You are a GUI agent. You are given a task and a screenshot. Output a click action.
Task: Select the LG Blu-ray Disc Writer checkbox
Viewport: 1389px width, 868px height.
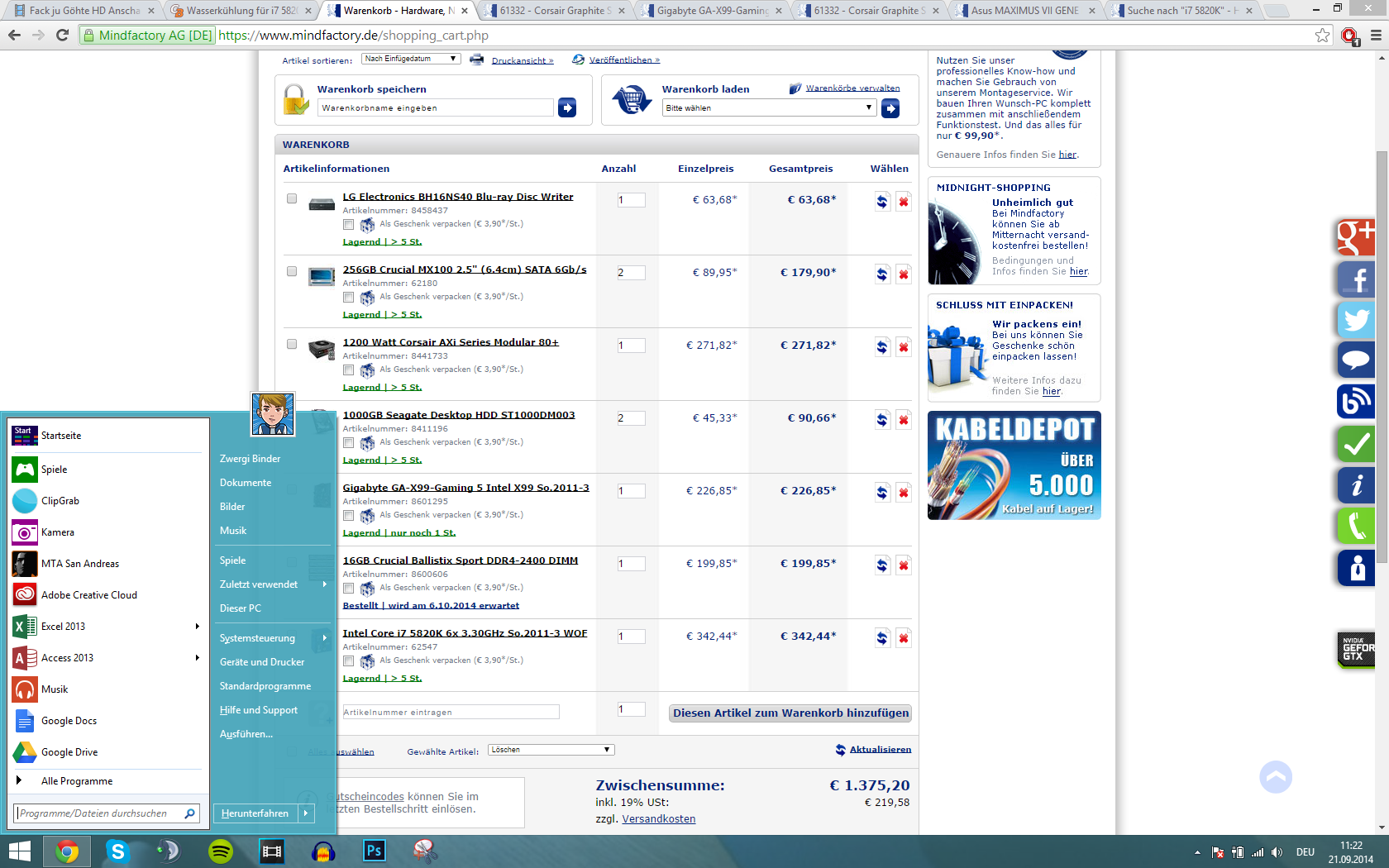pyautogui.click(x=292, y=198)
